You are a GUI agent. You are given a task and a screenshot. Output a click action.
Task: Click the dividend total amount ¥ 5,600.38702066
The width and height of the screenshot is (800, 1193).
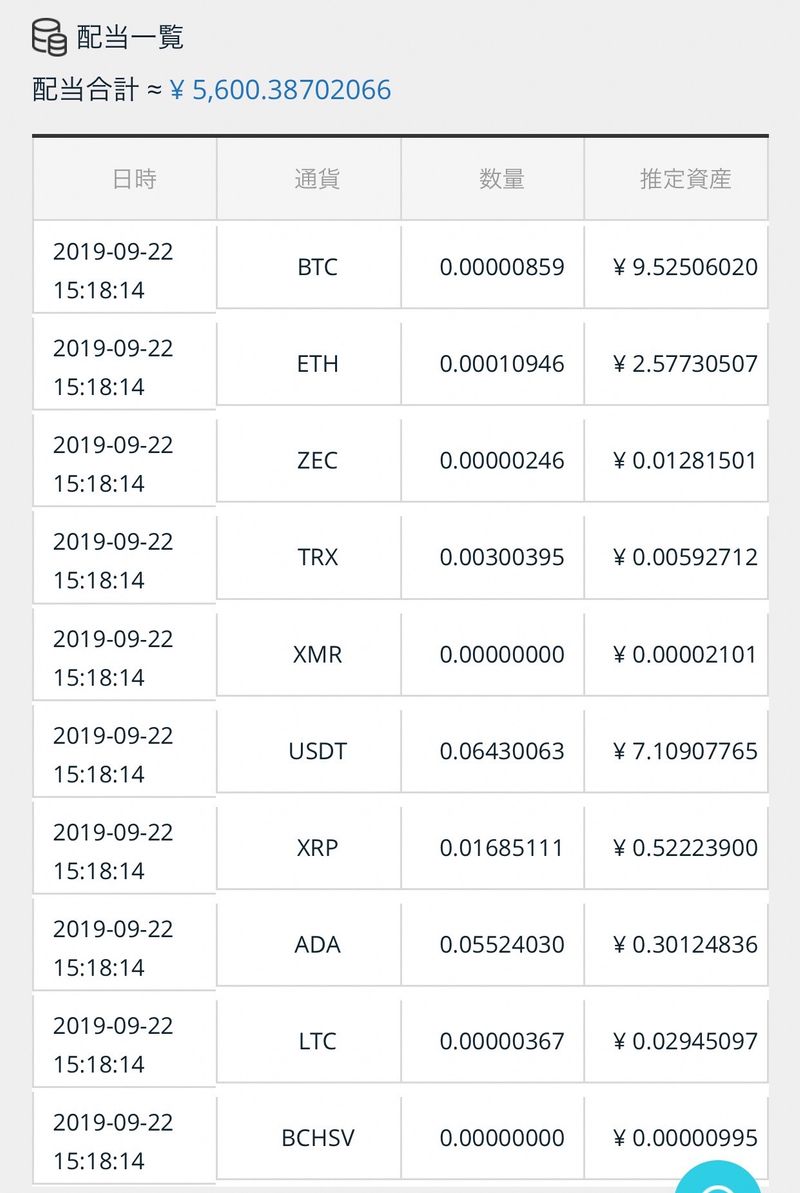click(281, 91)
